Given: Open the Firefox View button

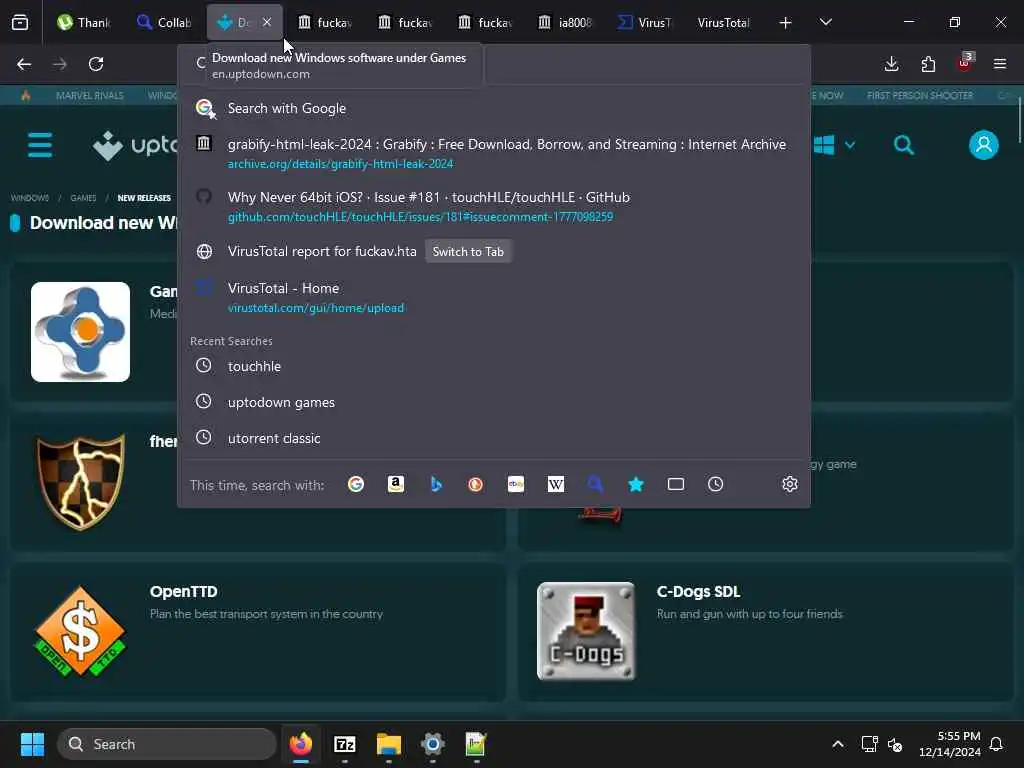Looking at the screenshot, I should [20, 23].
